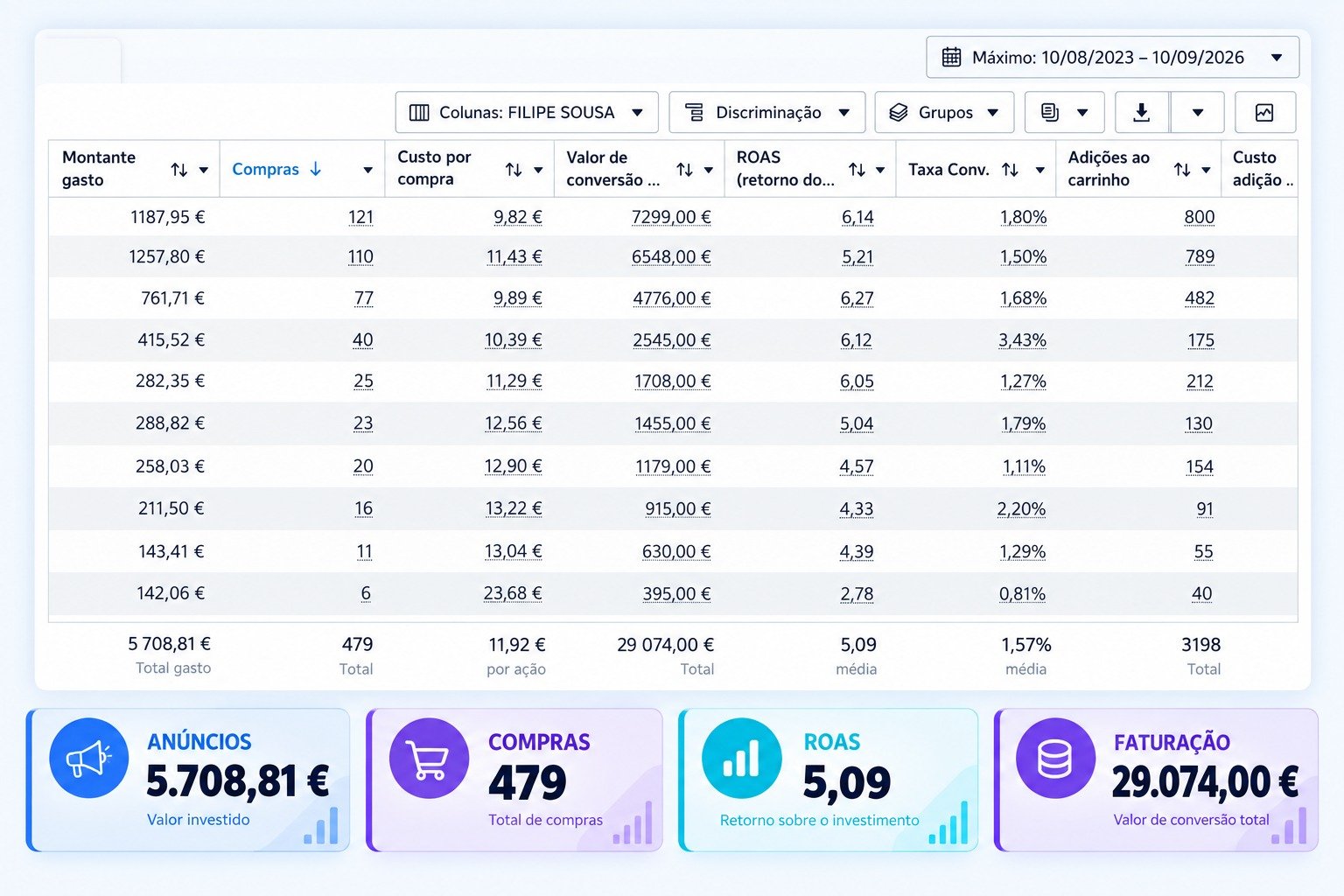
Task: Click the reports copy icon
Action: [x=1050, y=113]
